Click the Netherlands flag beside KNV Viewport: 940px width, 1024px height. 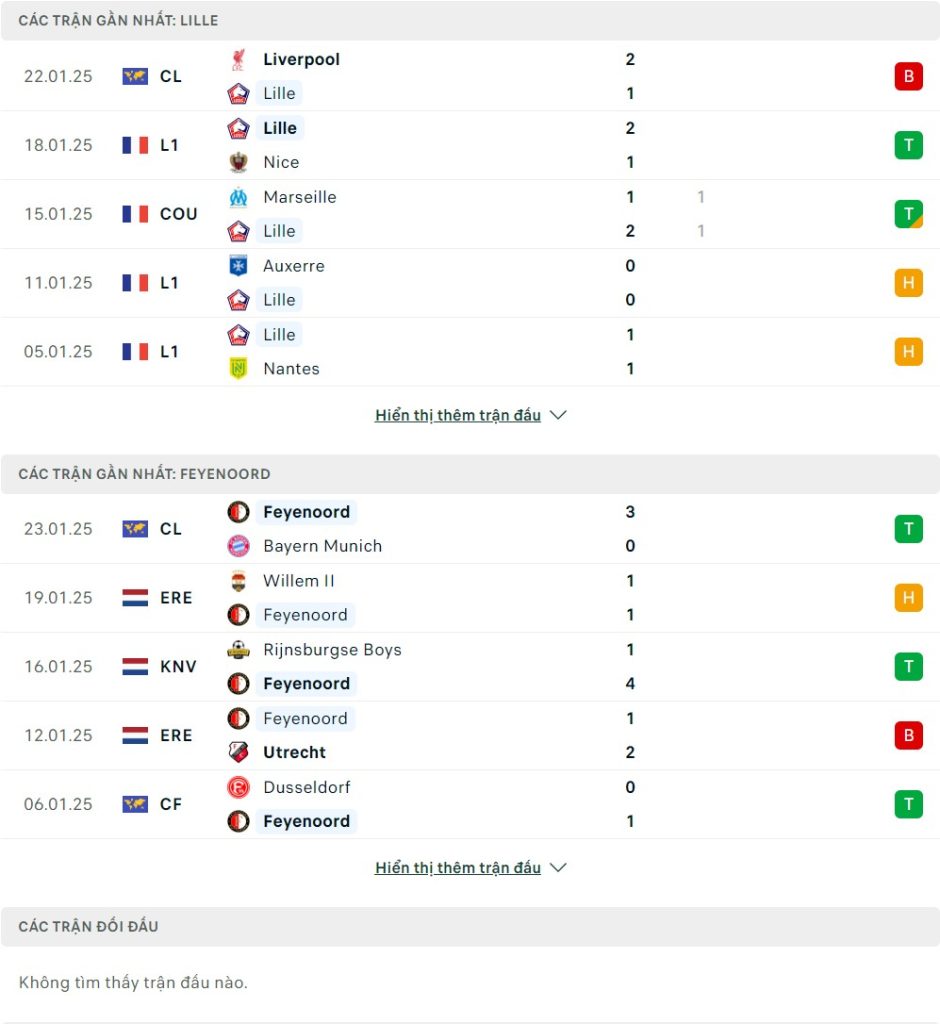pyautogui.click(x=135, y=667)
